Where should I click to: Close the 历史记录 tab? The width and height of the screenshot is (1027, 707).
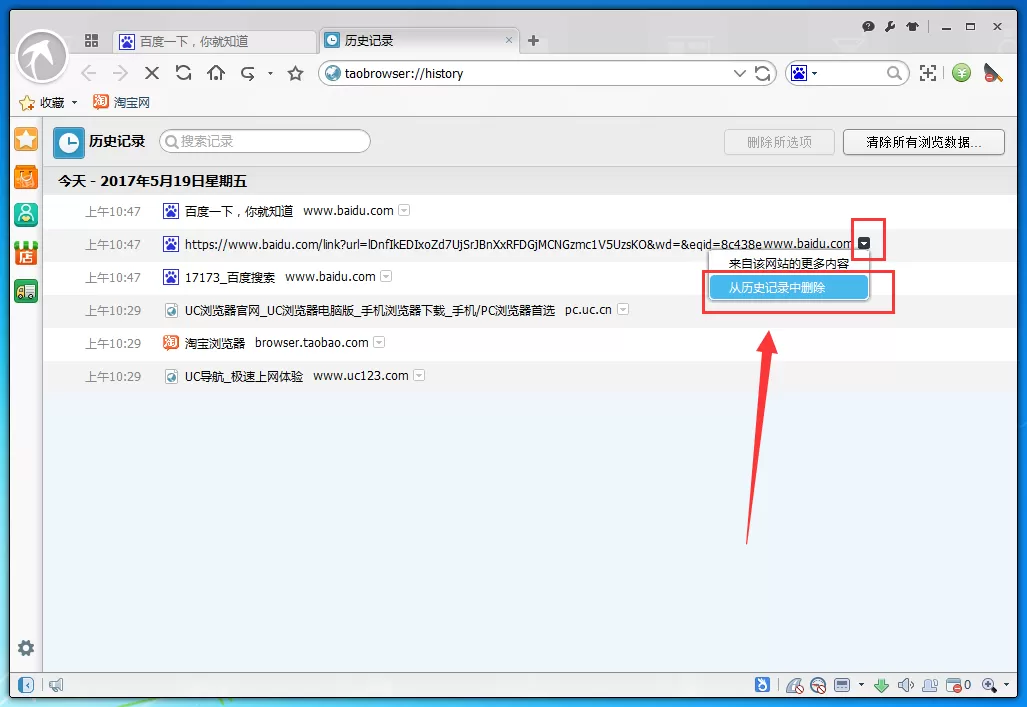pos(509,40)
